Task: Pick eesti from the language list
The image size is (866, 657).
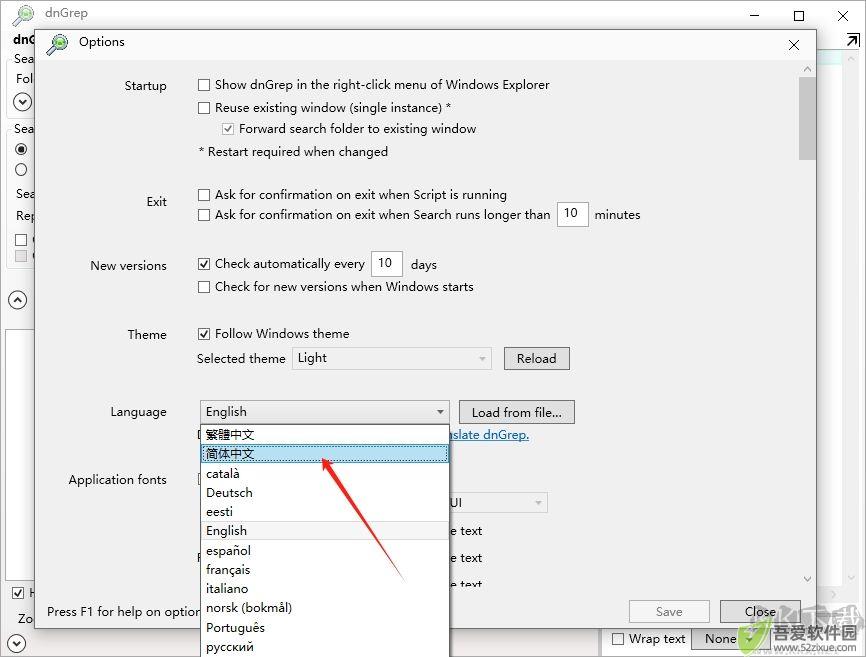Action: [x=325, y=512]
